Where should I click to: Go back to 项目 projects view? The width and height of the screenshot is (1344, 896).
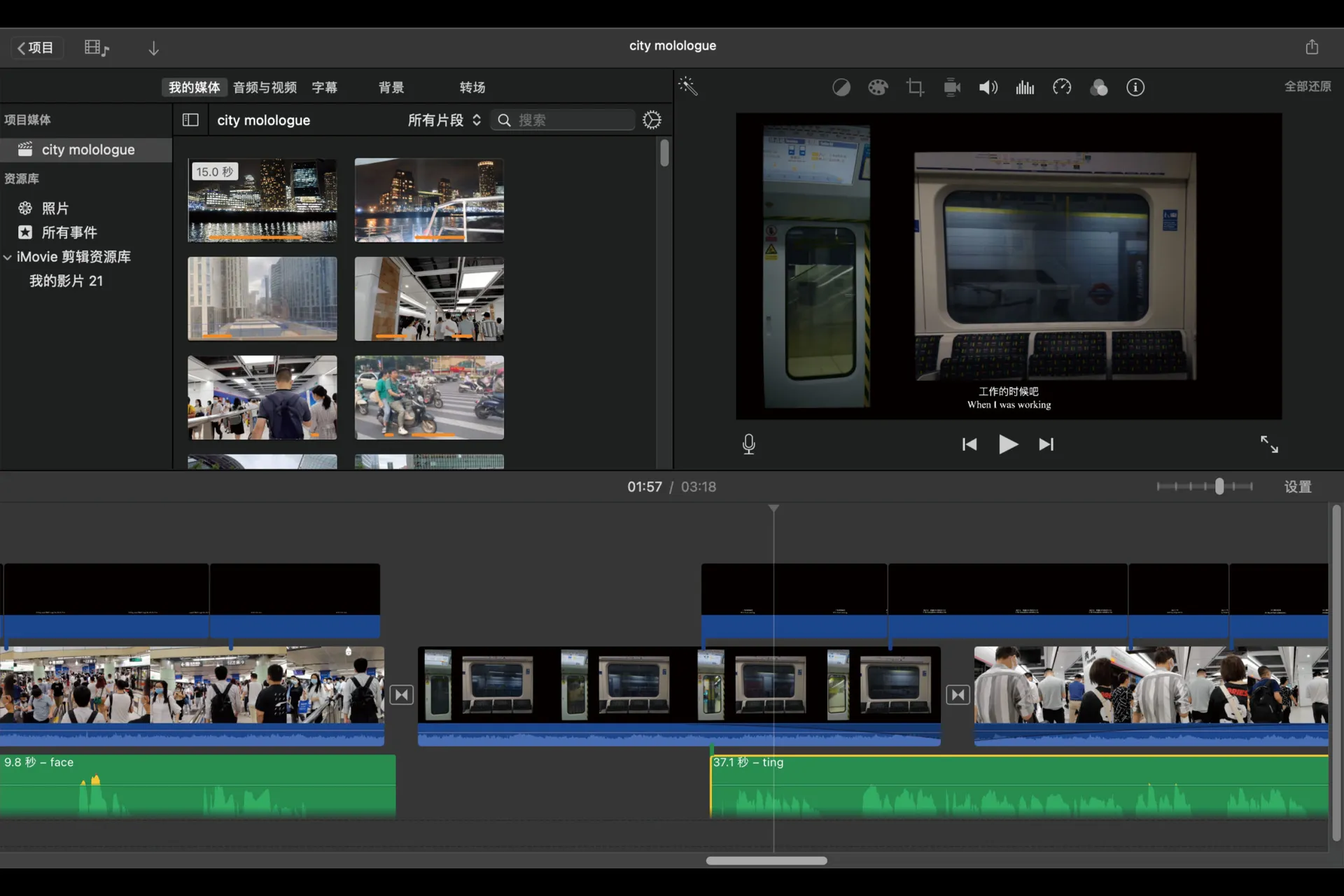36,48
